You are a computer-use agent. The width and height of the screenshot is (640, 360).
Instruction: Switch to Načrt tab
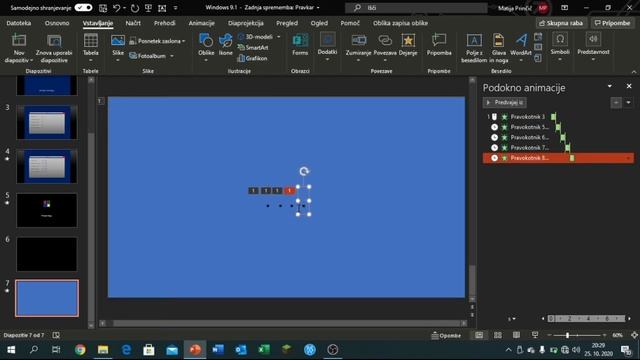tap(133, 23)
